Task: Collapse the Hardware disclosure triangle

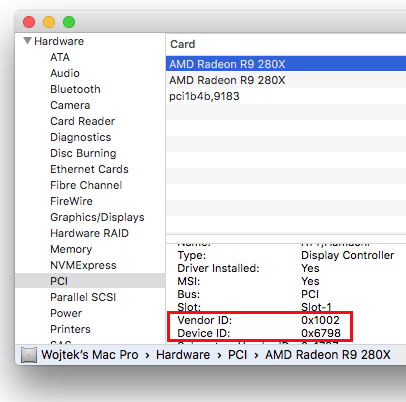Action: [28, 41]
